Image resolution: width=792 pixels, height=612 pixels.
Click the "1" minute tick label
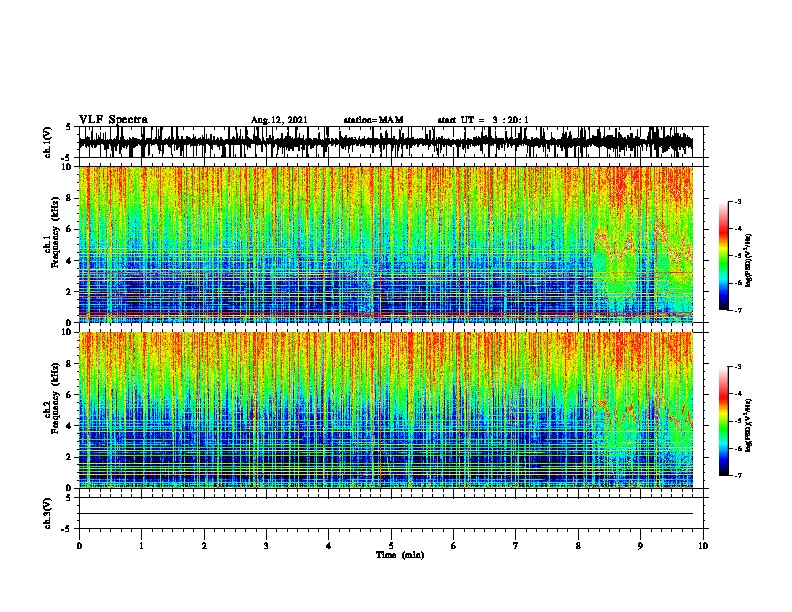141,546
